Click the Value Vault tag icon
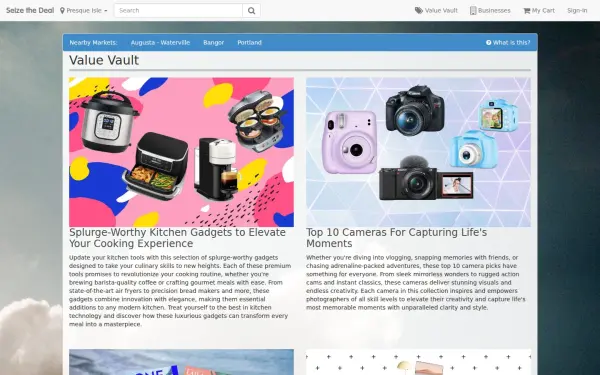 point(419,10)
